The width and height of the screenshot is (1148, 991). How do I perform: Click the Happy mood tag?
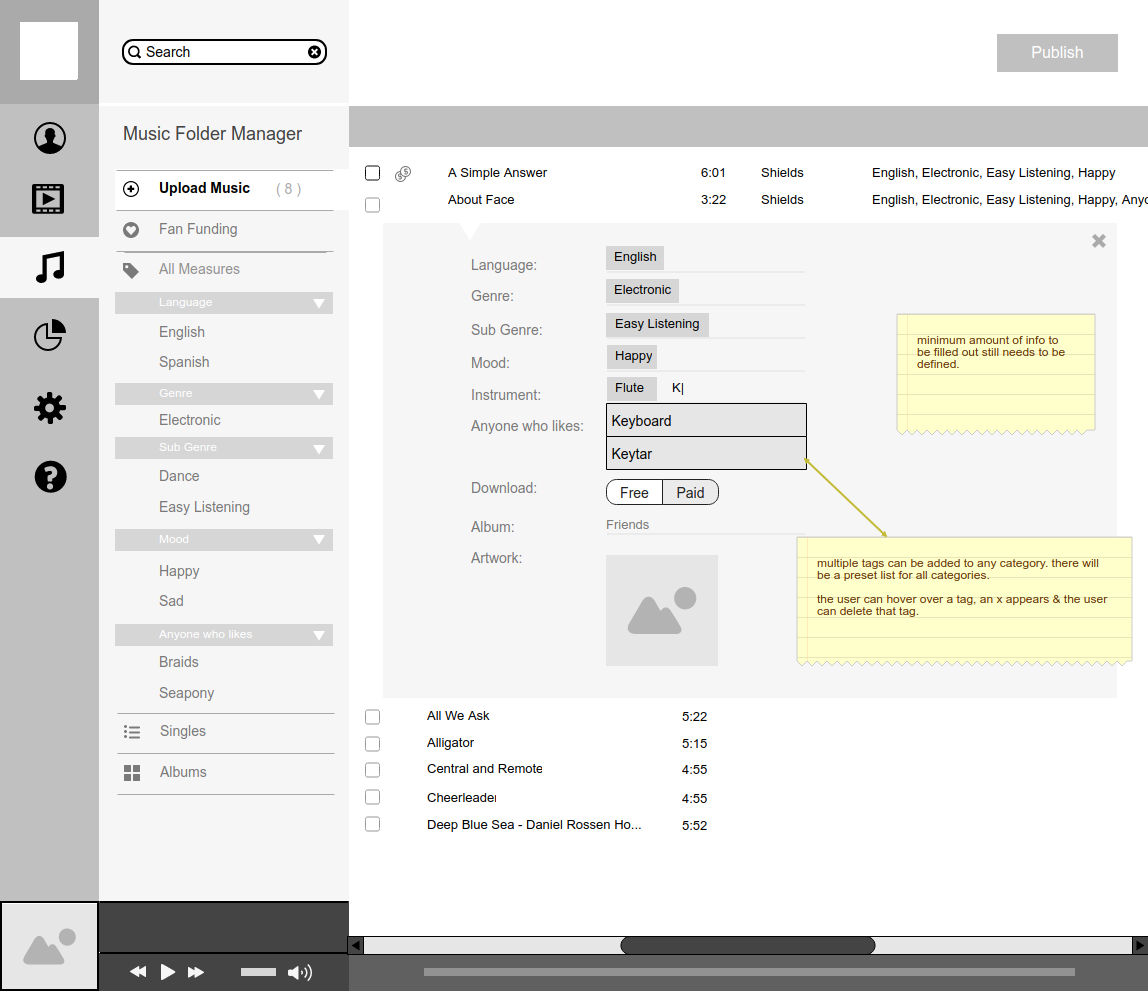(632, 356)
